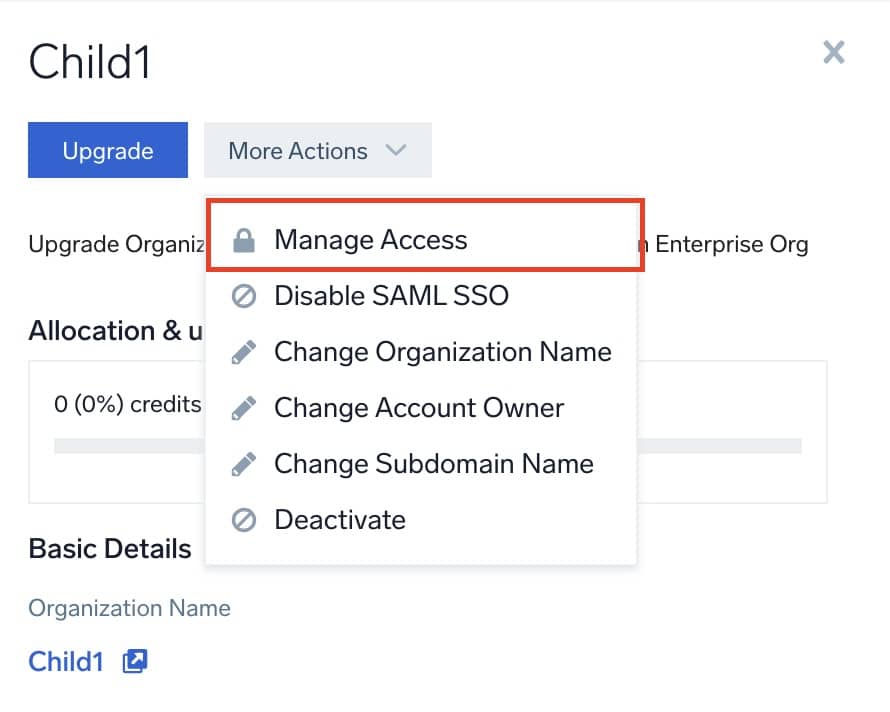Collapse the open More Actions menu
The height and width of the screenshot is (712, 890).
point(317,150)
